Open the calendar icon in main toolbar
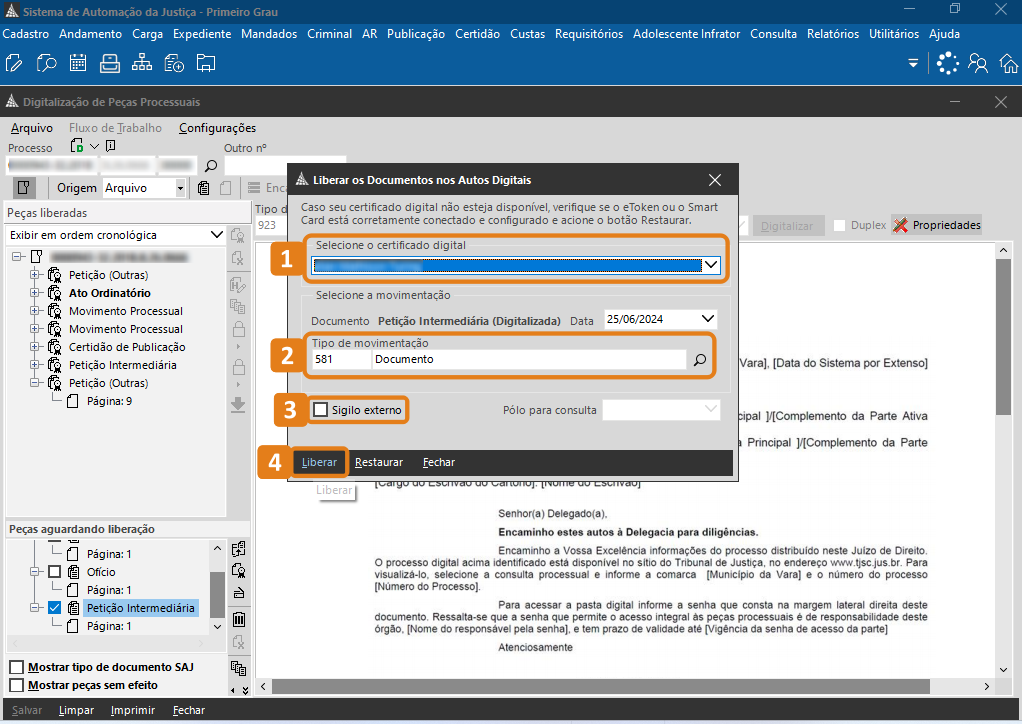 tap(78, 63)
